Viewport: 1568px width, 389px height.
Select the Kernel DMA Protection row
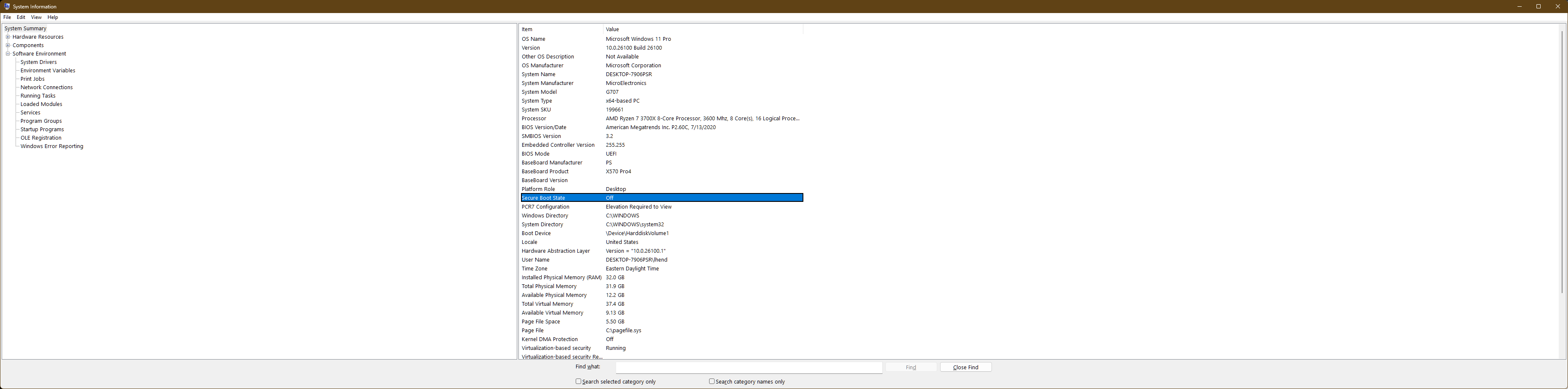pos(662,340)
